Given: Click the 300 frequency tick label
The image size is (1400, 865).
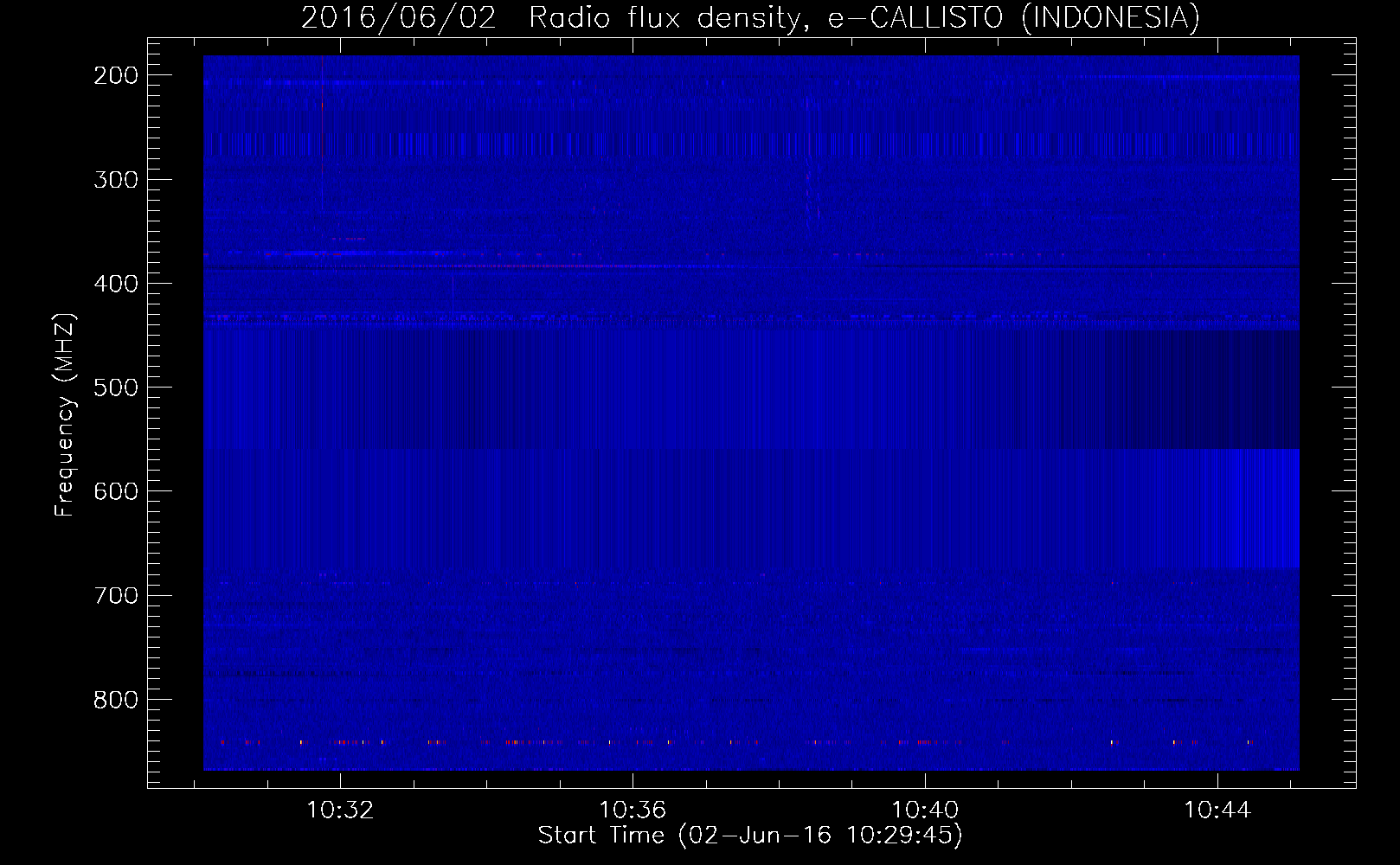Looking at the screenshot, I should tap(116, 180).
